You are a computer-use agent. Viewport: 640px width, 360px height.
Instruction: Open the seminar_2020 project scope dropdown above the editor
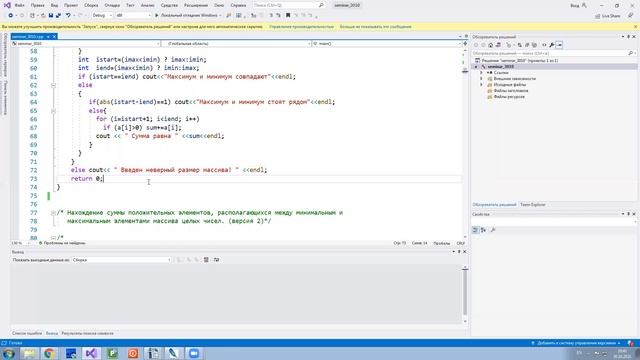86,43
